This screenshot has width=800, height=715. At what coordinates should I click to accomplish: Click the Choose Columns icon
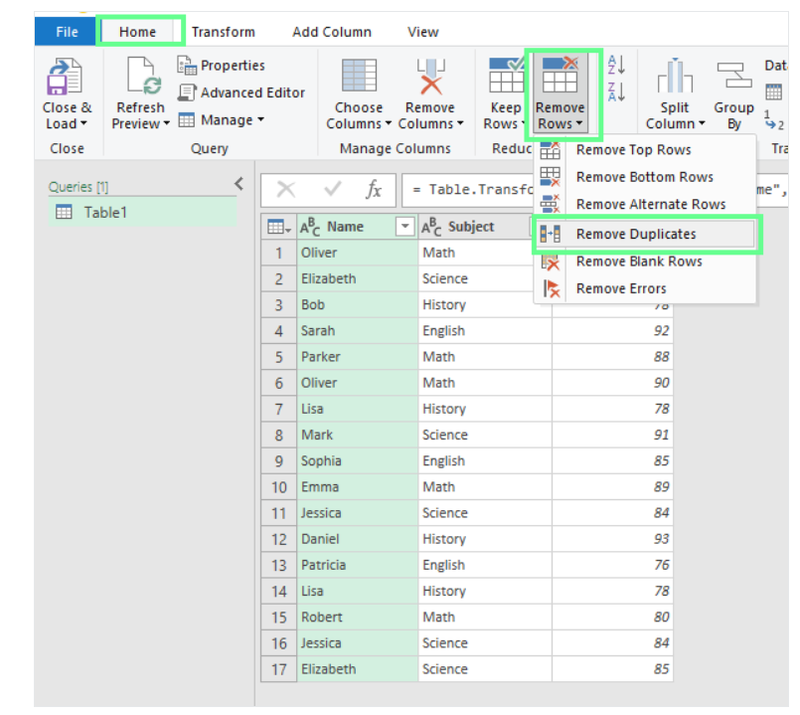[x=359, y=75]
